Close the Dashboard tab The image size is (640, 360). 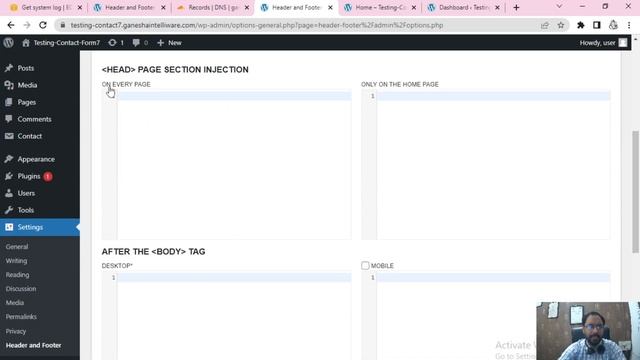click(x=497, y=7)
